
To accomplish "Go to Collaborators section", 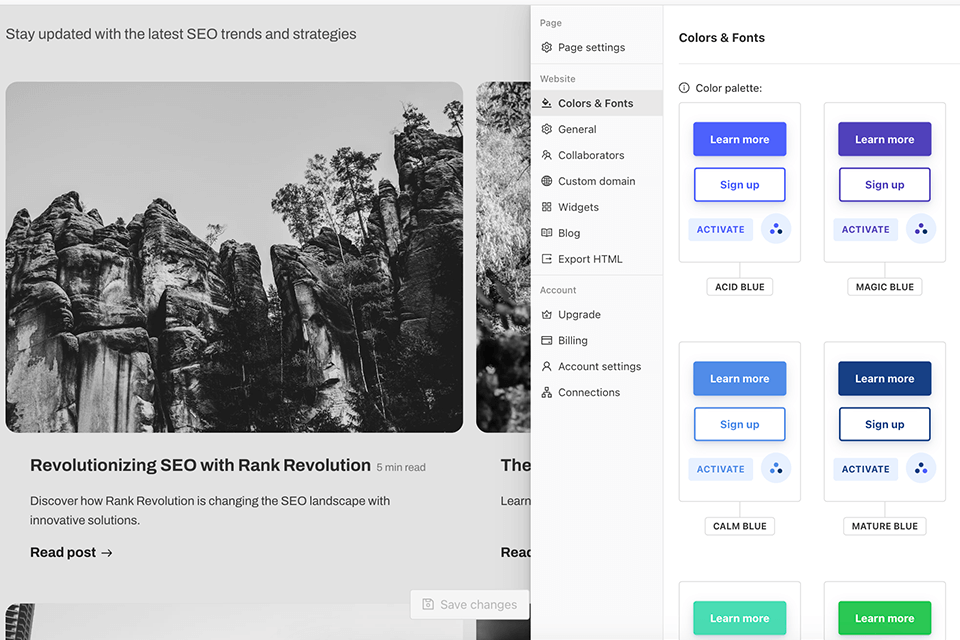I will coord(597,155).
